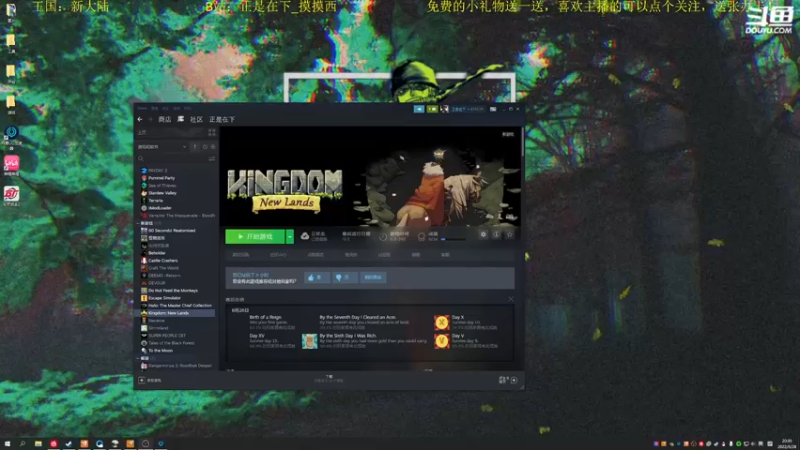
Task: Click the cloud save status icon
Action: point(305,236)
